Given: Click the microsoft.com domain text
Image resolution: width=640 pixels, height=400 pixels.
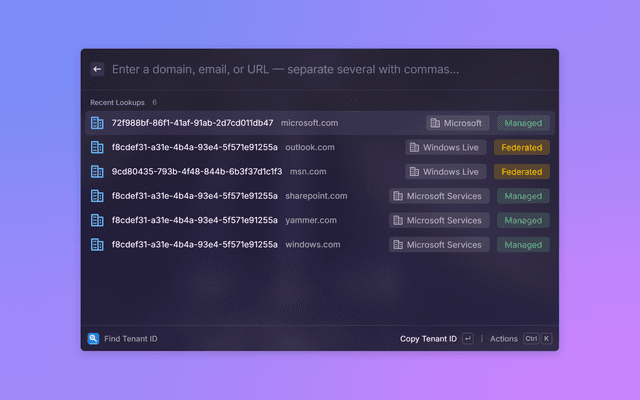Looking at the screenshot, I should pyautogui.click(x=309, y=123).
